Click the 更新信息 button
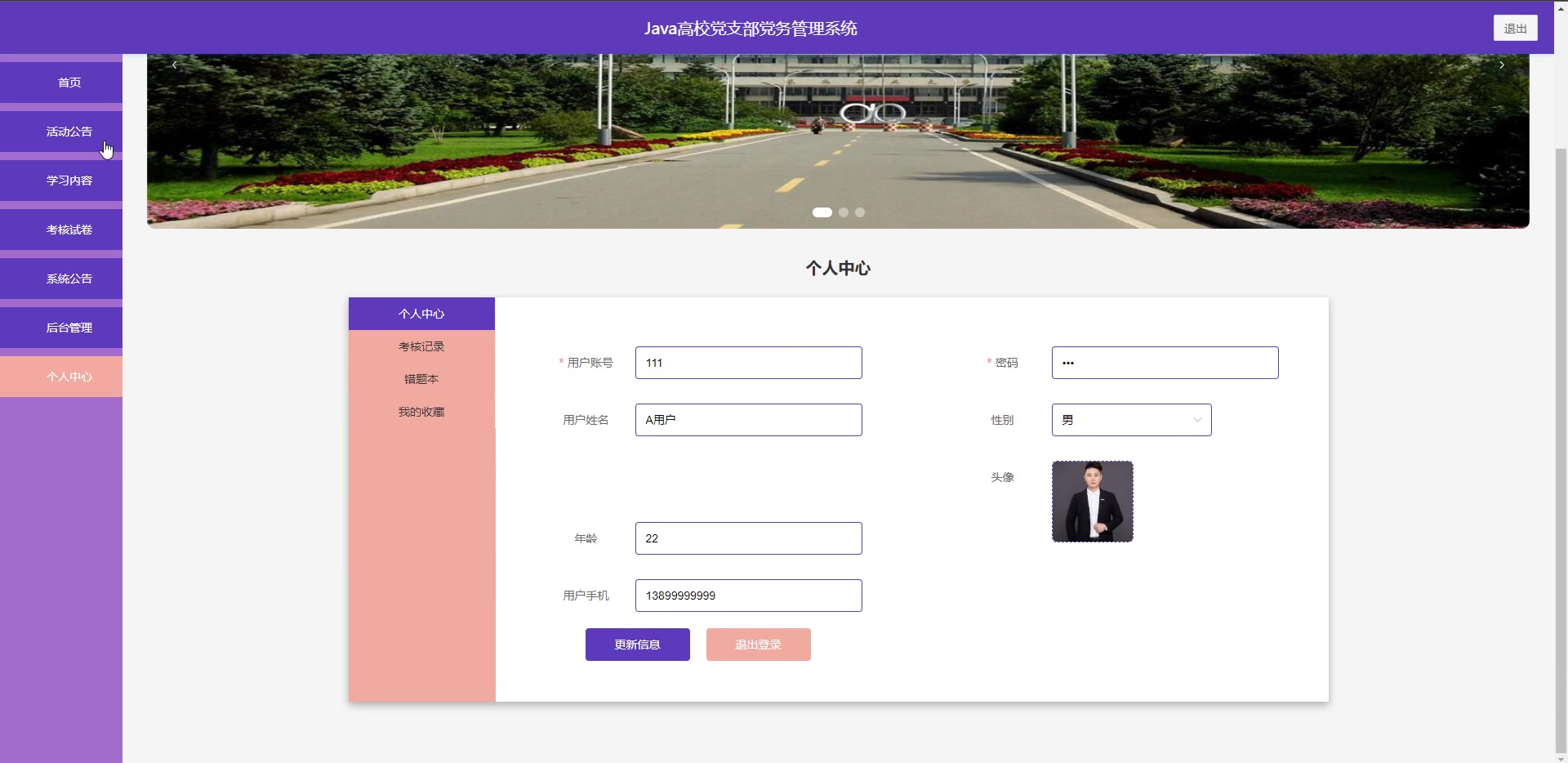The image size is (1568, 763). pos(638,645)
